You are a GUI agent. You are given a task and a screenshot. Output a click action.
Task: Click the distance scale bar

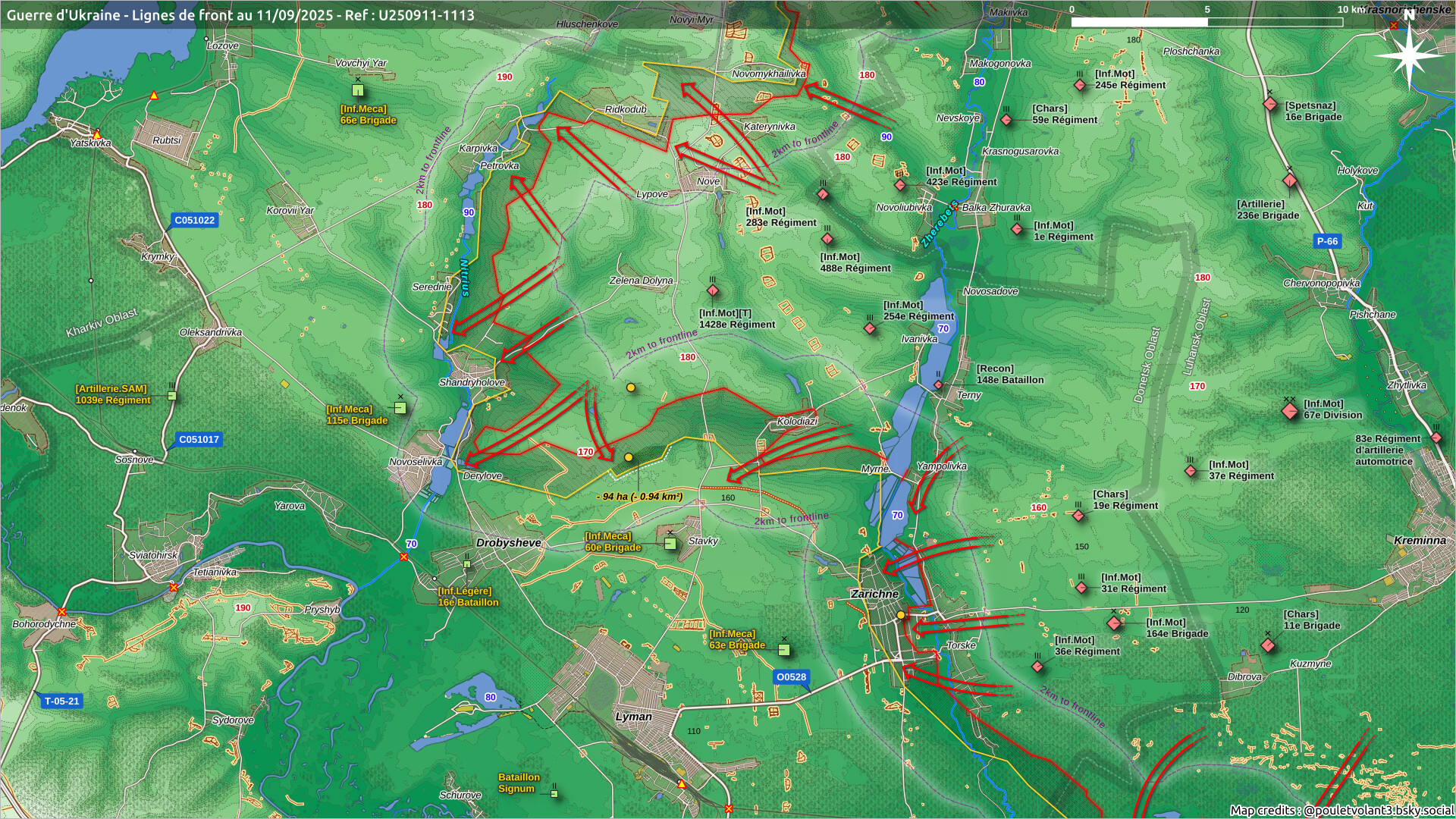click(1206, 22)
